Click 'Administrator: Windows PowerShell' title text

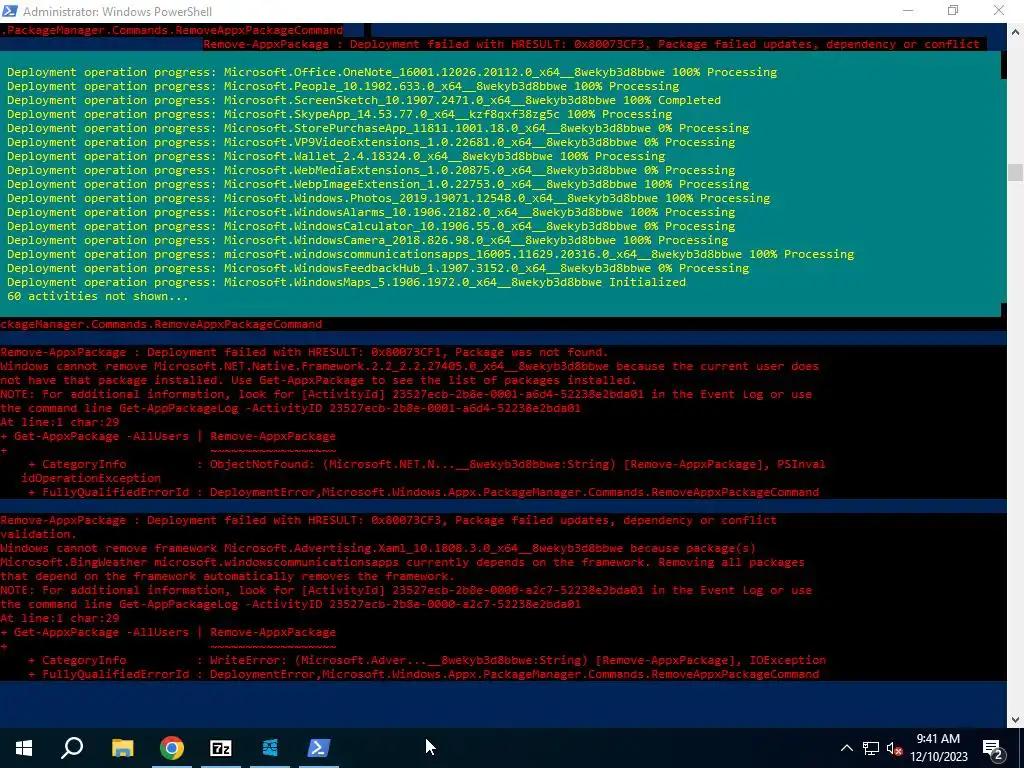pyautogui.click(x=118, y=11)
